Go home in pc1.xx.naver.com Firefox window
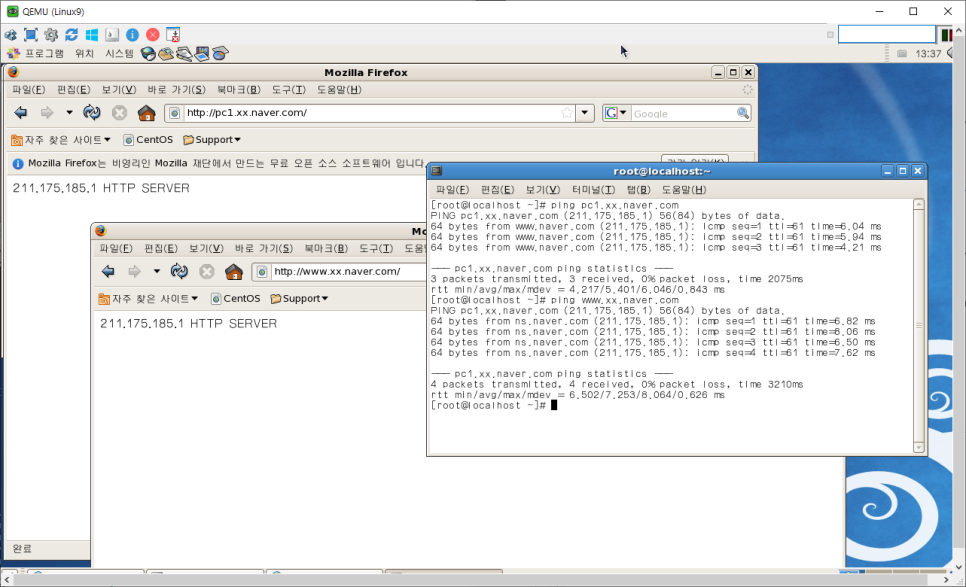This screenshot has width=966, height=587. [147, 113]
